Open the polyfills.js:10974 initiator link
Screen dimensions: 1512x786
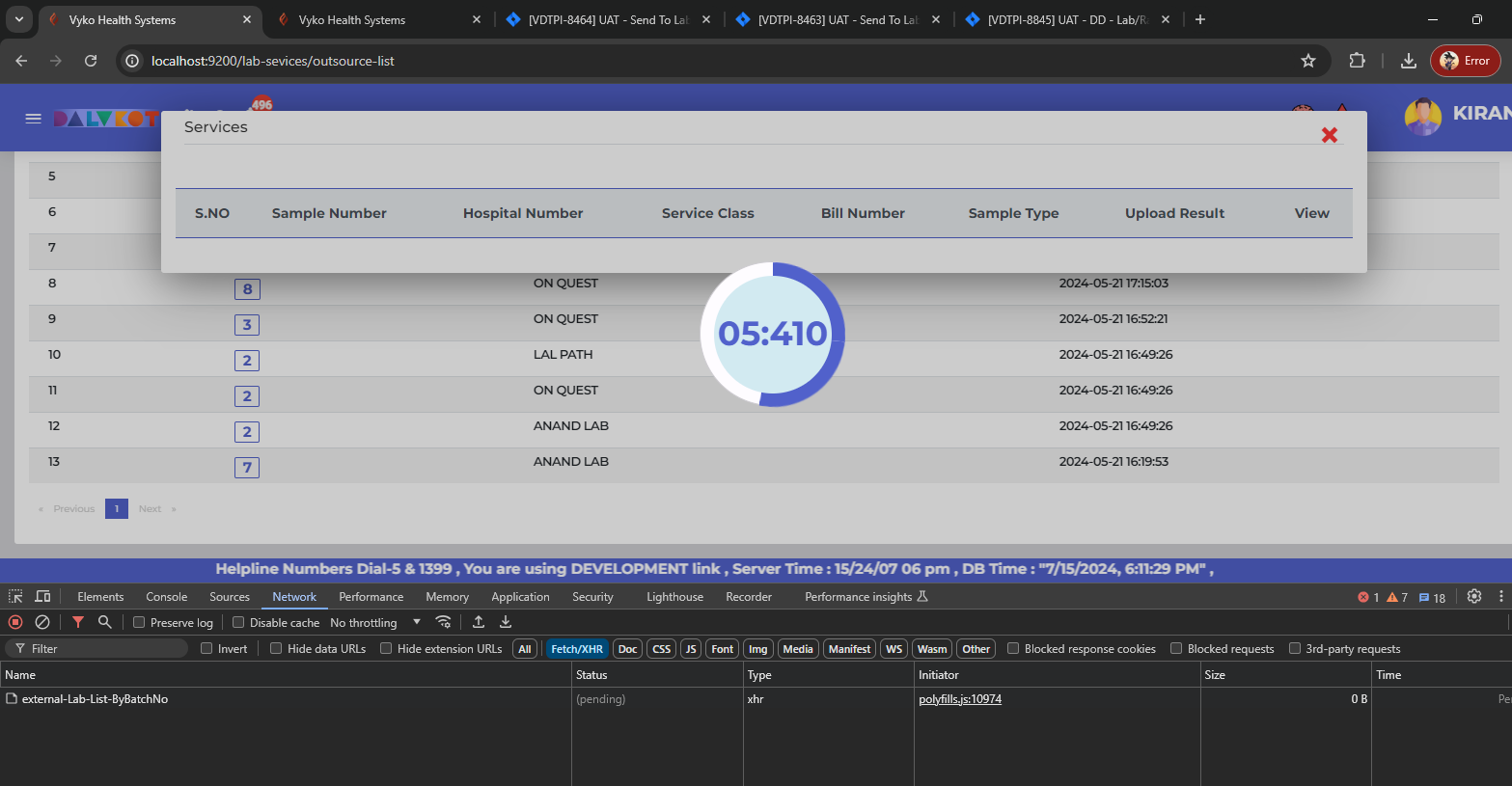[x=959, y=699]
